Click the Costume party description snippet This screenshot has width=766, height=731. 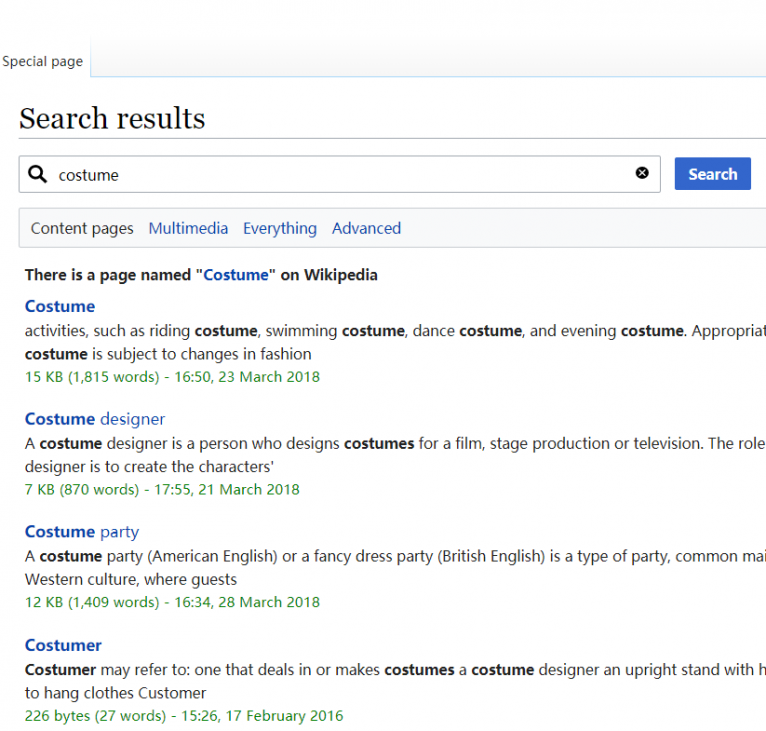pyautogui.click(x=390, y=567)
